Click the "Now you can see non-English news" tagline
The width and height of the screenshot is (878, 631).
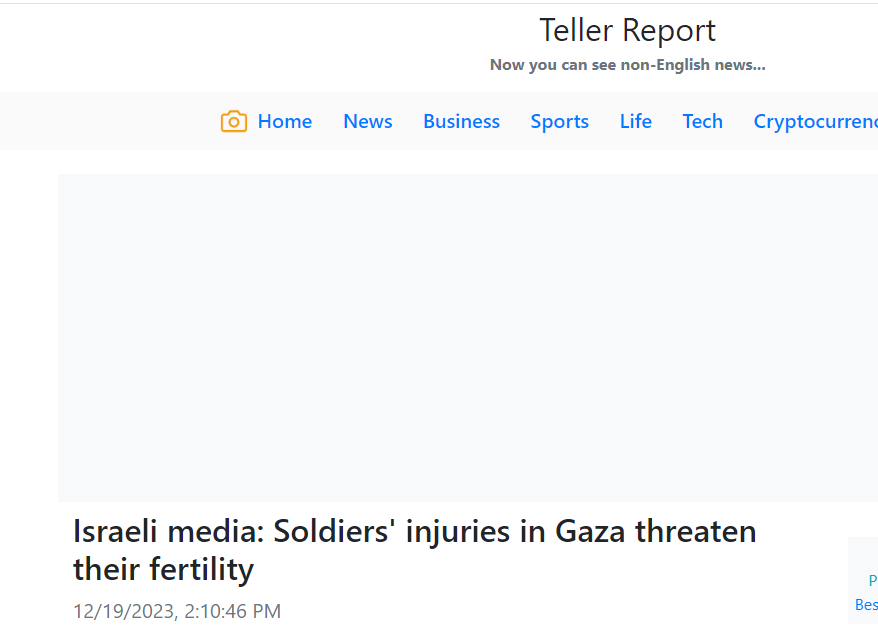pos(627,65)
